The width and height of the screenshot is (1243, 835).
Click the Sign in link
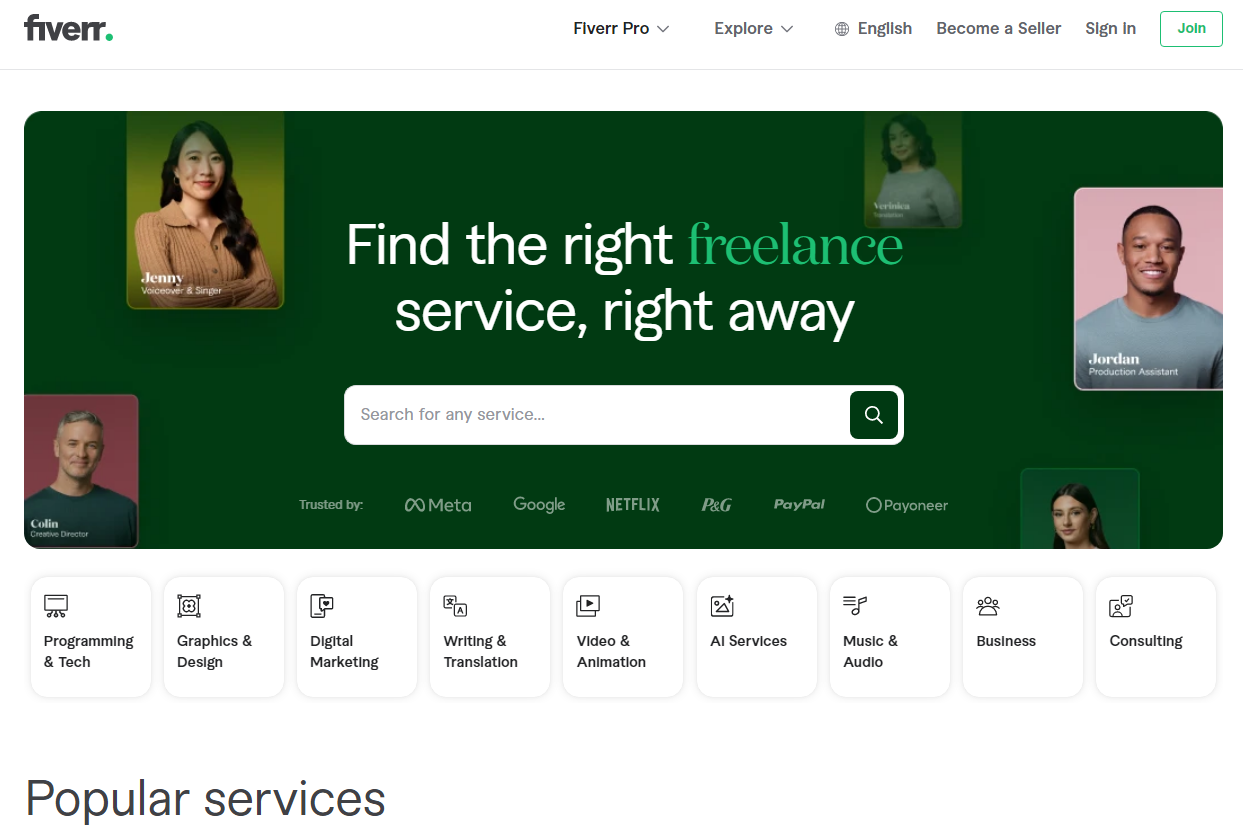pos(1110,28)
